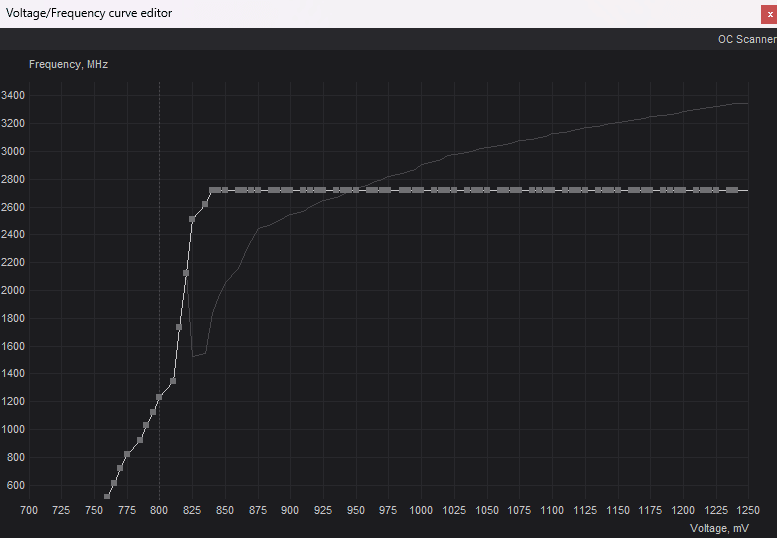777x538 pixels.
Task: Open the OC Scanner
Action: pos(747,39)
